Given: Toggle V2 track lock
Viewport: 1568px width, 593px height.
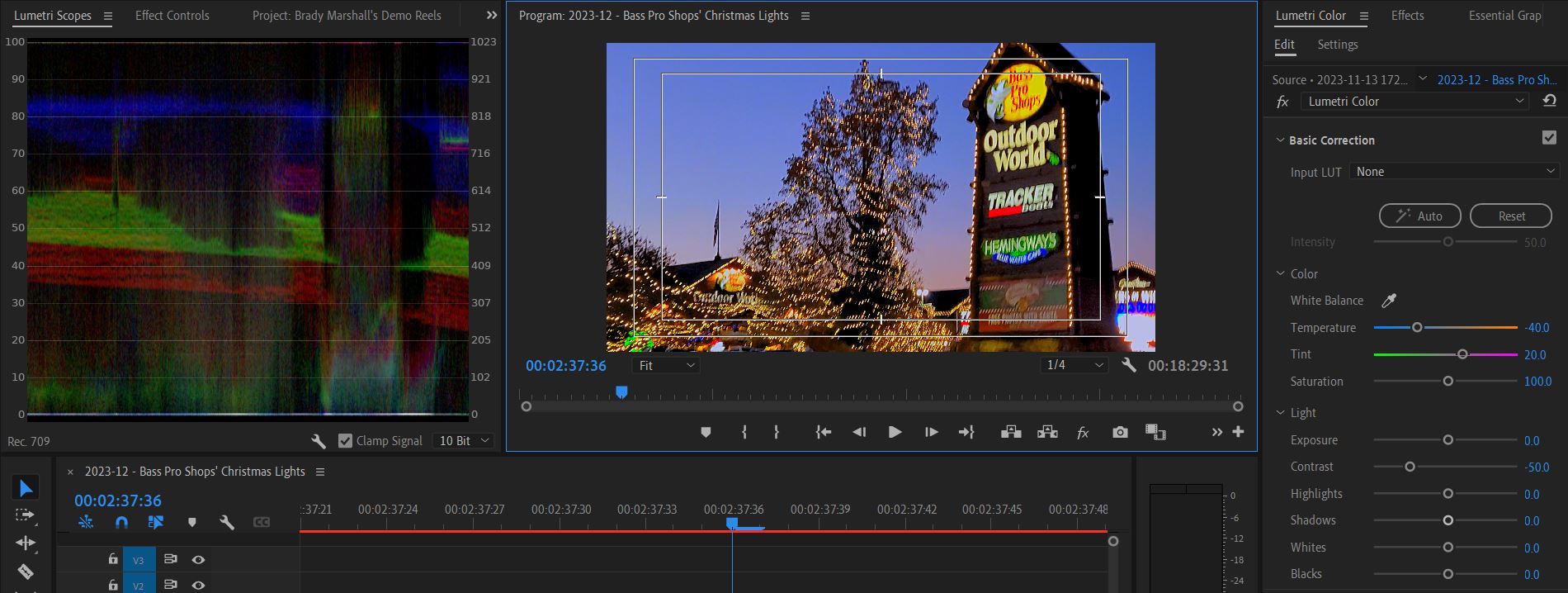Looking at the screenshot, I should tap(113, 585).
